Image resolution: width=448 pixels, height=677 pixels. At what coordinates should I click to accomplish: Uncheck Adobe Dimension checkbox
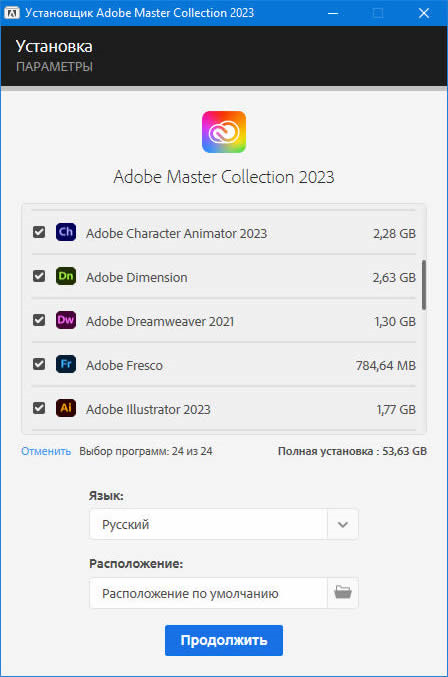click(39, 276)
